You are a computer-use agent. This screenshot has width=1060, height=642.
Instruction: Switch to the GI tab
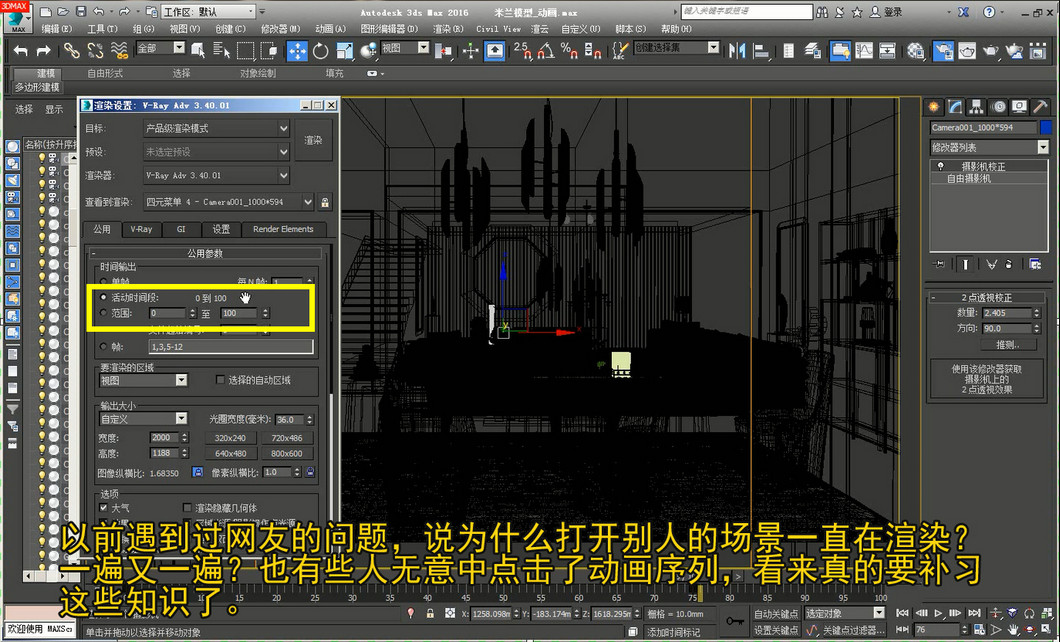(180, 229)
